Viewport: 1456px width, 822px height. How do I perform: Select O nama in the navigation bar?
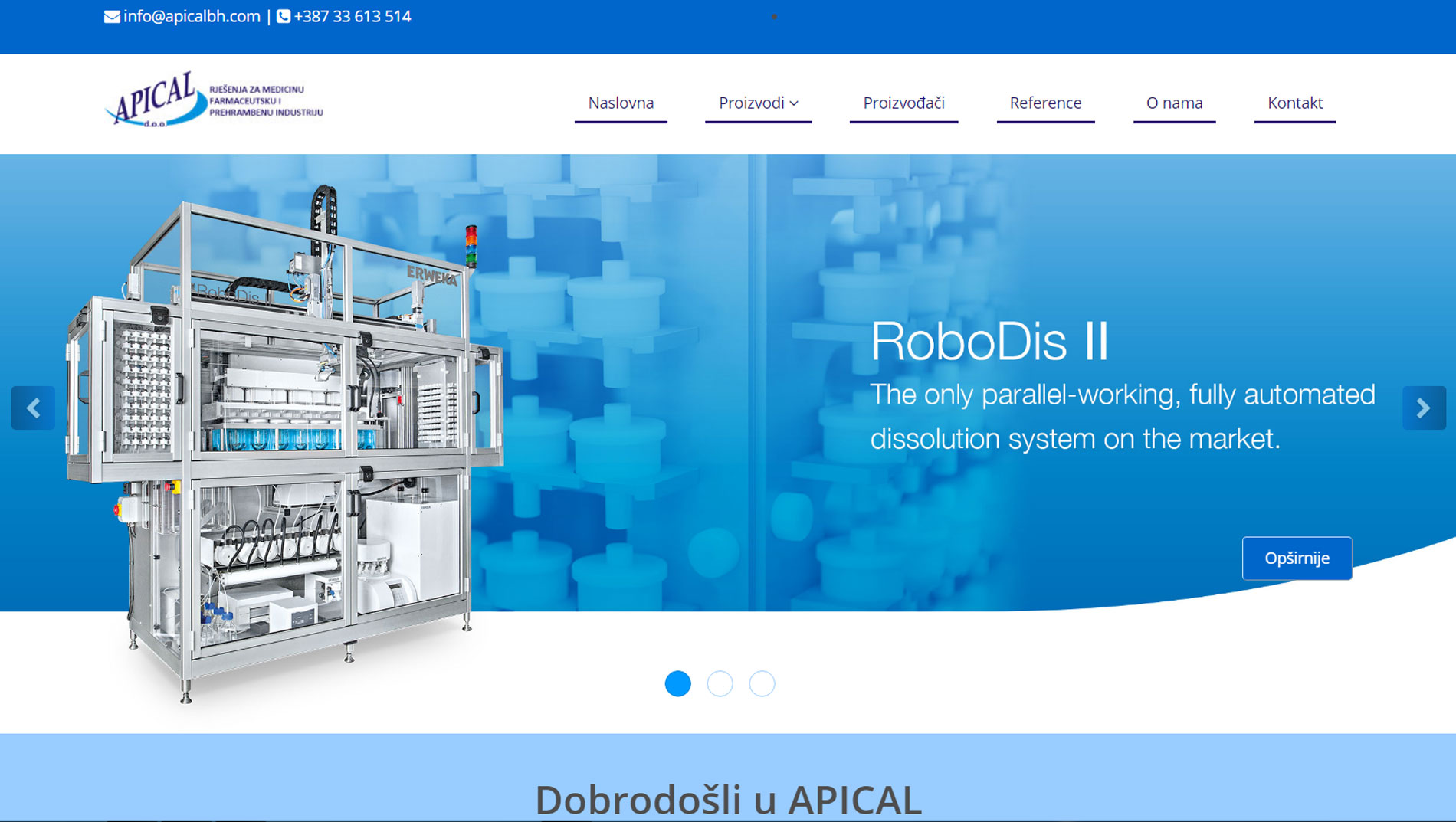tap(1174, 103)
